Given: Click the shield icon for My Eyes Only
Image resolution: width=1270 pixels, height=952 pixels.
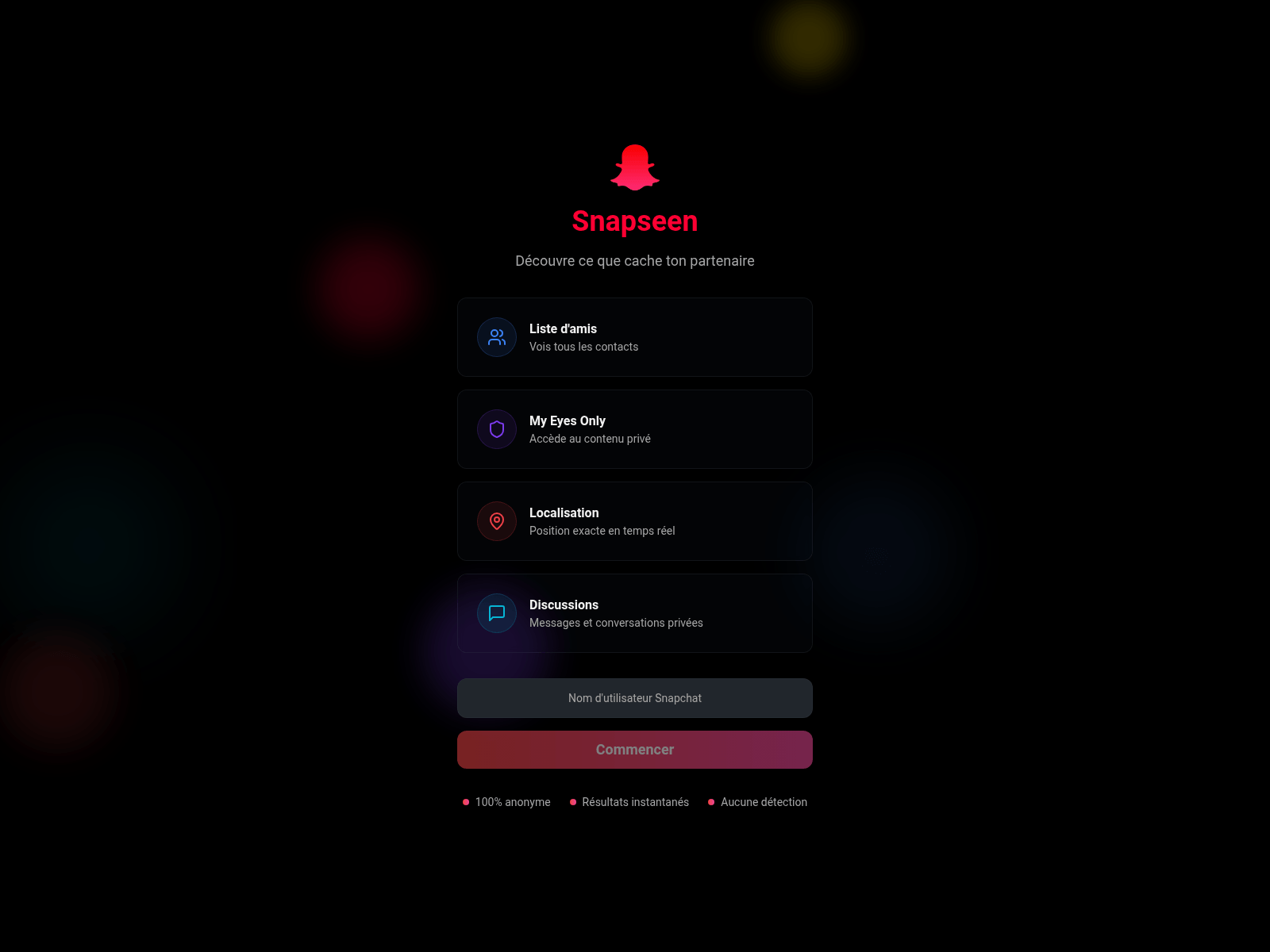Looking at the screenshot, I should pos(497,429).
